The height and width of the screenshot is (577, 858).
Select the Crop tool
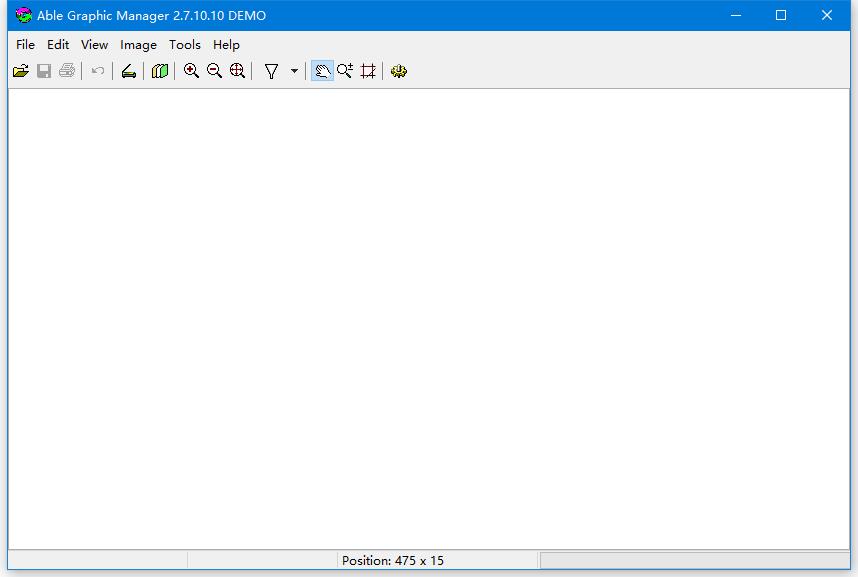pyautogui.click(x=368, y=71)
